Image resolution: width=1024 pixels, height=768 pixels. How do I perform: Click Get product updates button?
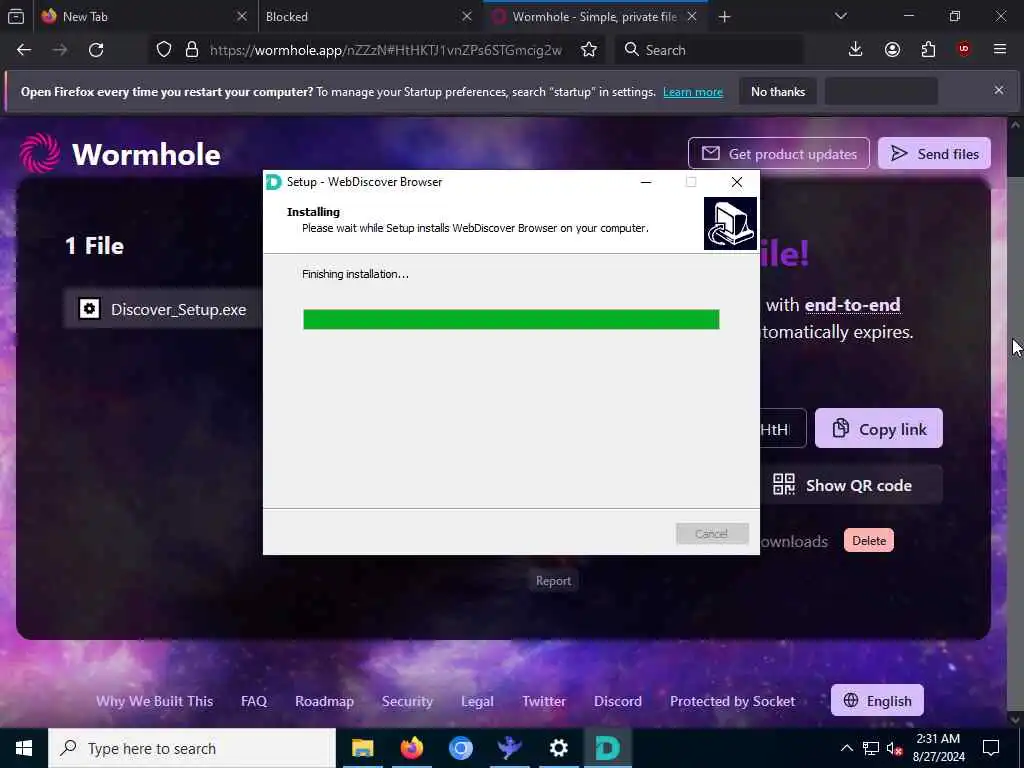[778, 153]
